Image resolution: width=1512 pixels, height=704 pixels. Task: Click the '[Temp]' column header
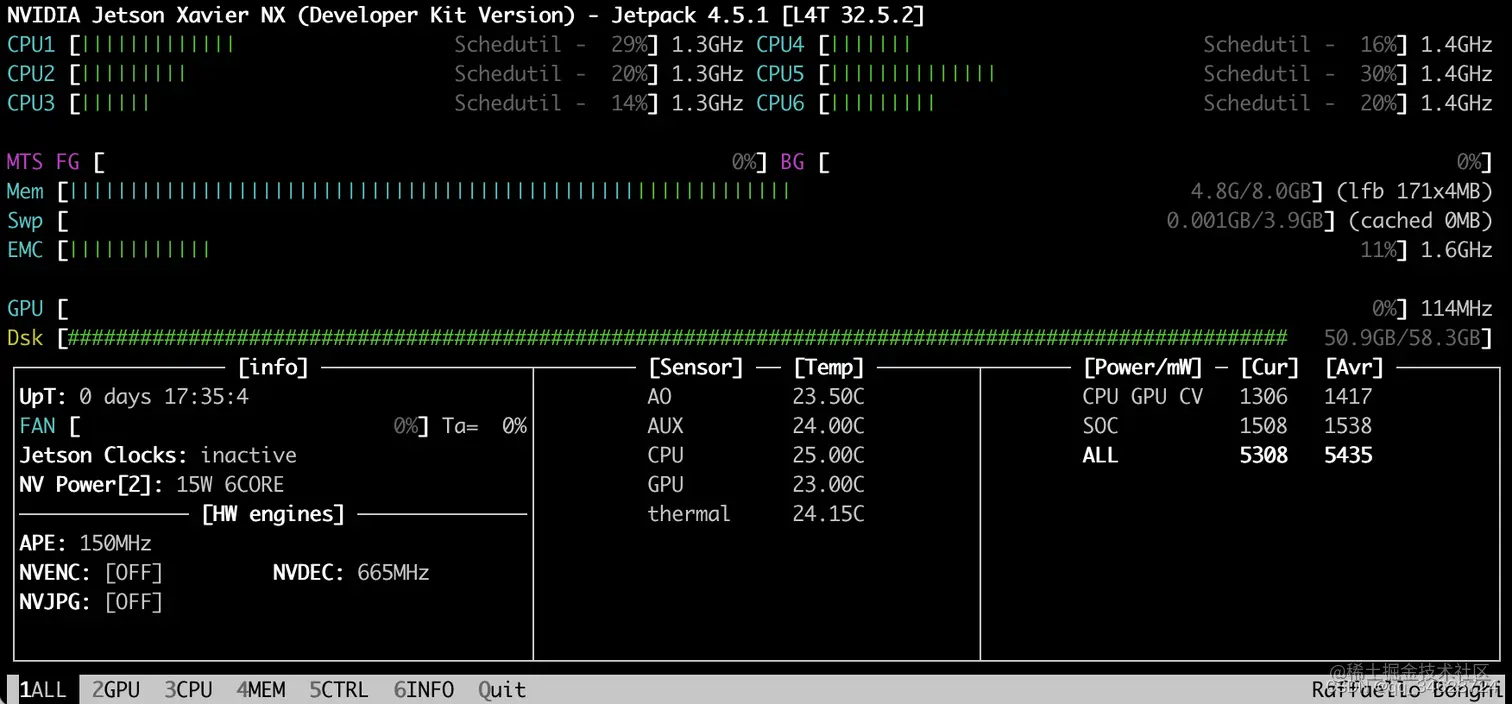(829, 367)
